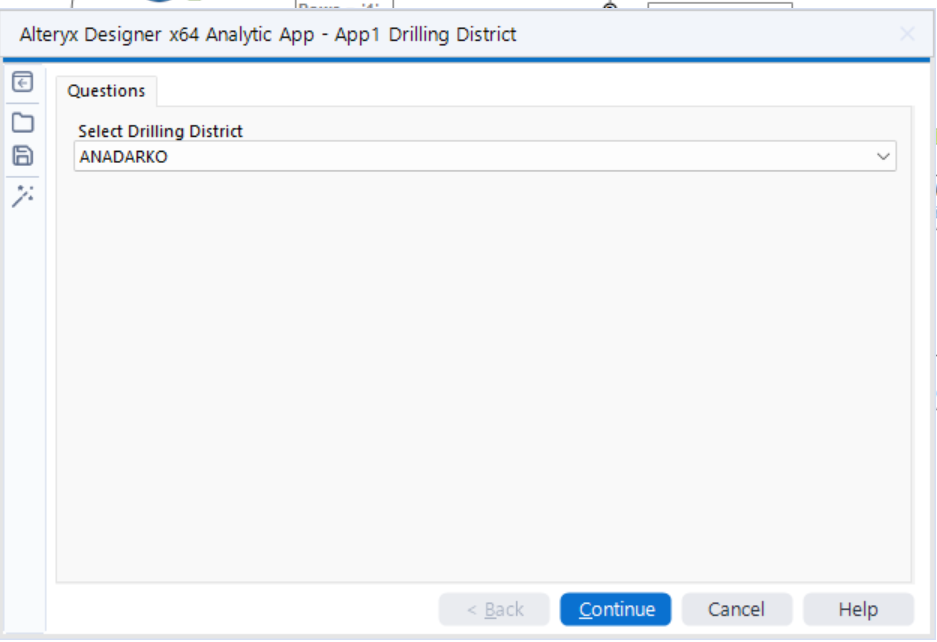Click the grayed-out Back button
This screenshot has height=642, width=937.
click(x=494, y=609)
